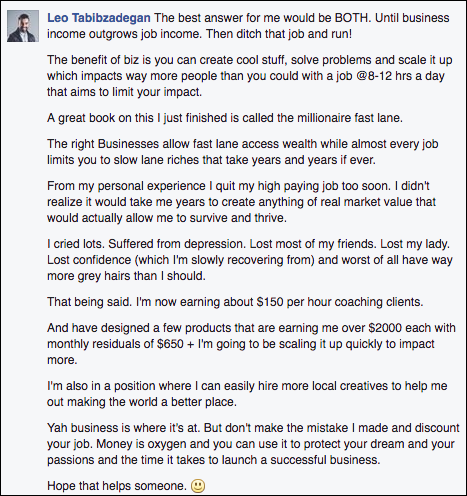Click the paragraph starting 'I'm also in a position'
This screenshot has height=496, width=467.
[247, 394]
